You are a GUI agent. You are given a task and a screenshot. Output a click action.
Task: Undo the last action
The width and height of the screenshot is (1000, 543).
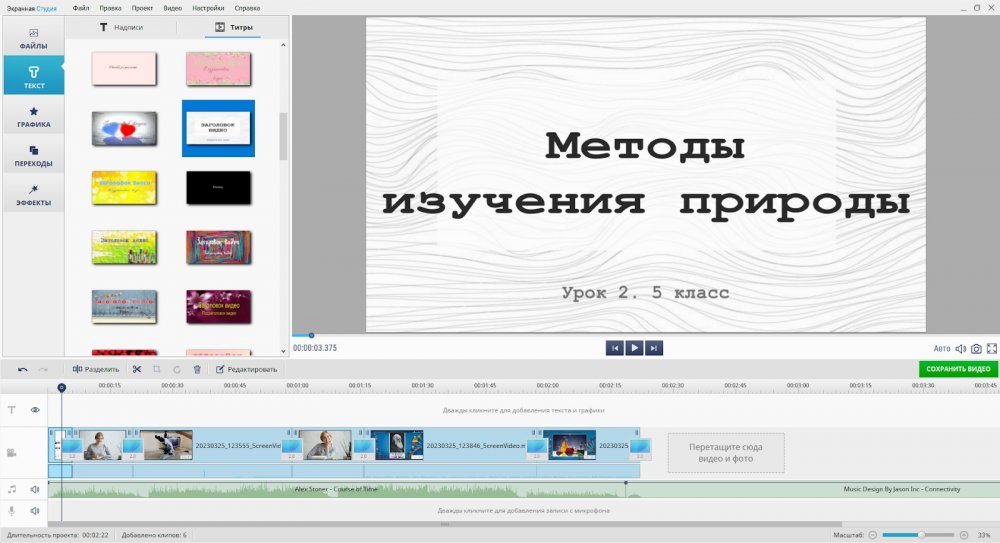click(x=23, y=369)
